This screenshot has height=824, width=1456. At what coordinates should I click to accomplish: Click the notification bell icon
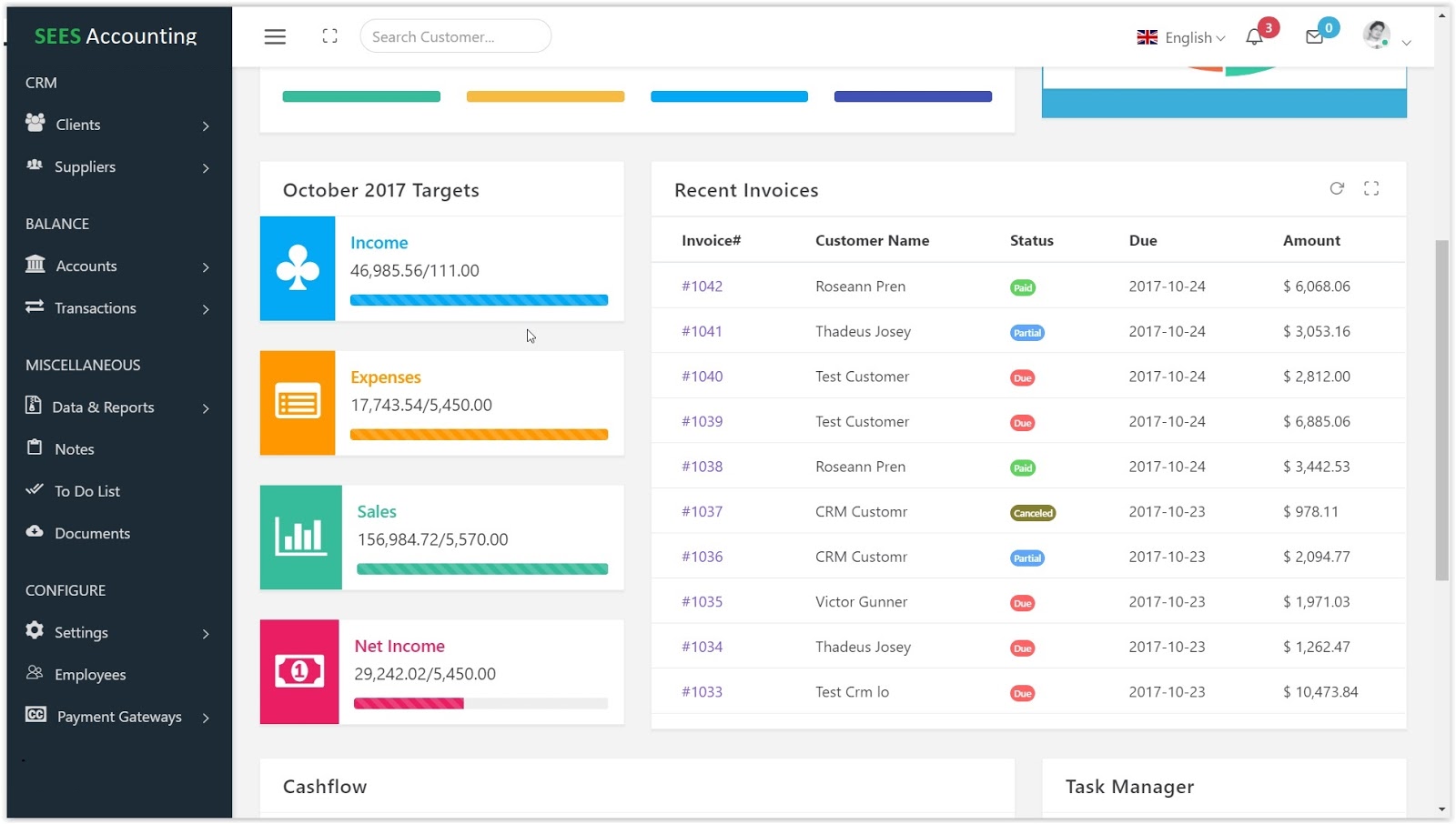[1256, 37]
